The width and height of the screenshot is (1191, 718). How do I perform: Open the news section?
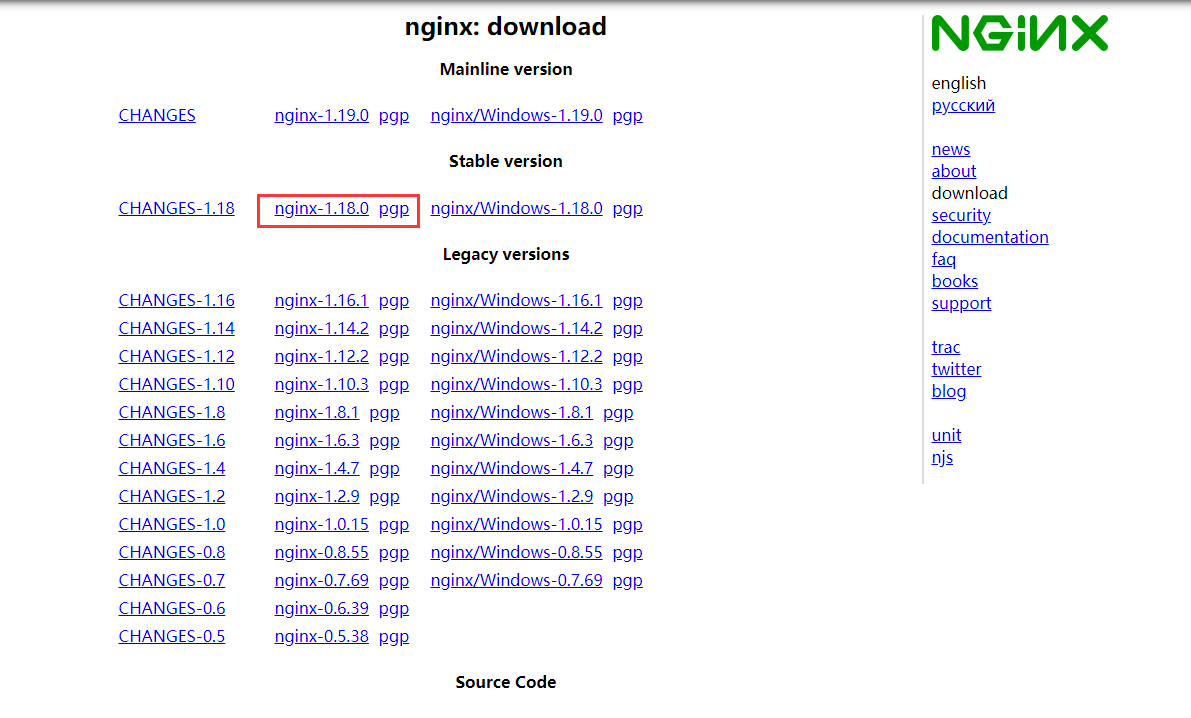[x=950, y=149]
